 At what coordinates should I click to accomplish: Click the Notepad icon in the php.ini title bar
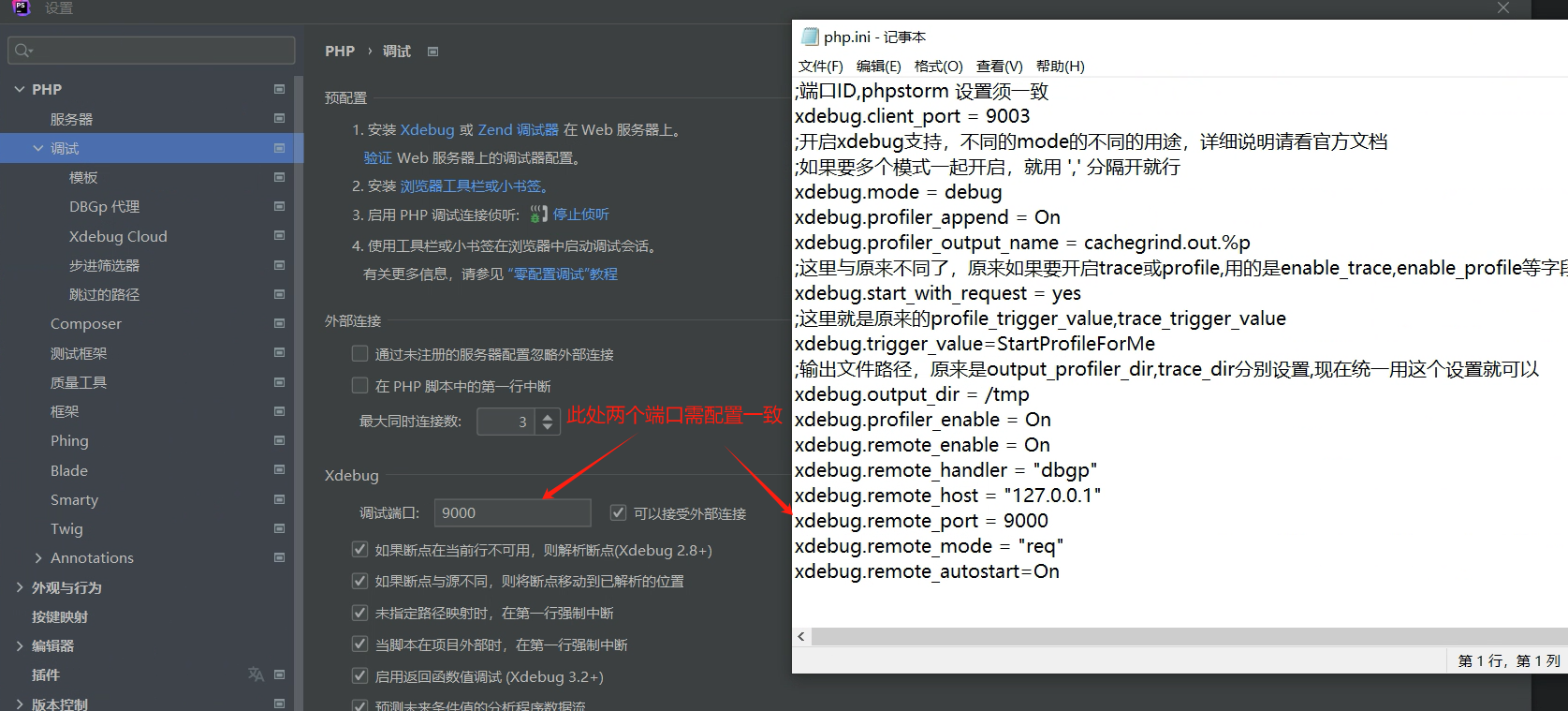(810, 37)
